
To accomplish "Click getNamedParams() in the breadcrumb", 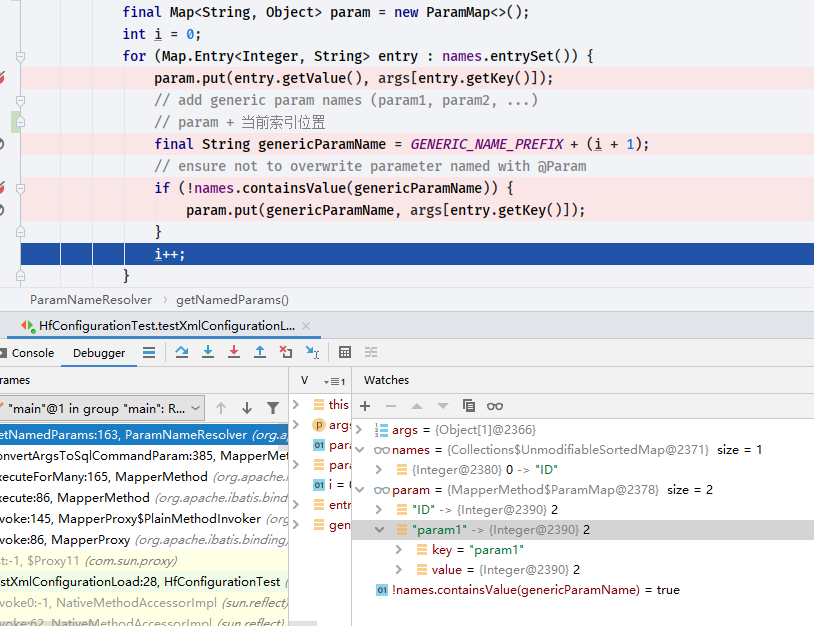I will tap(232, 300).
